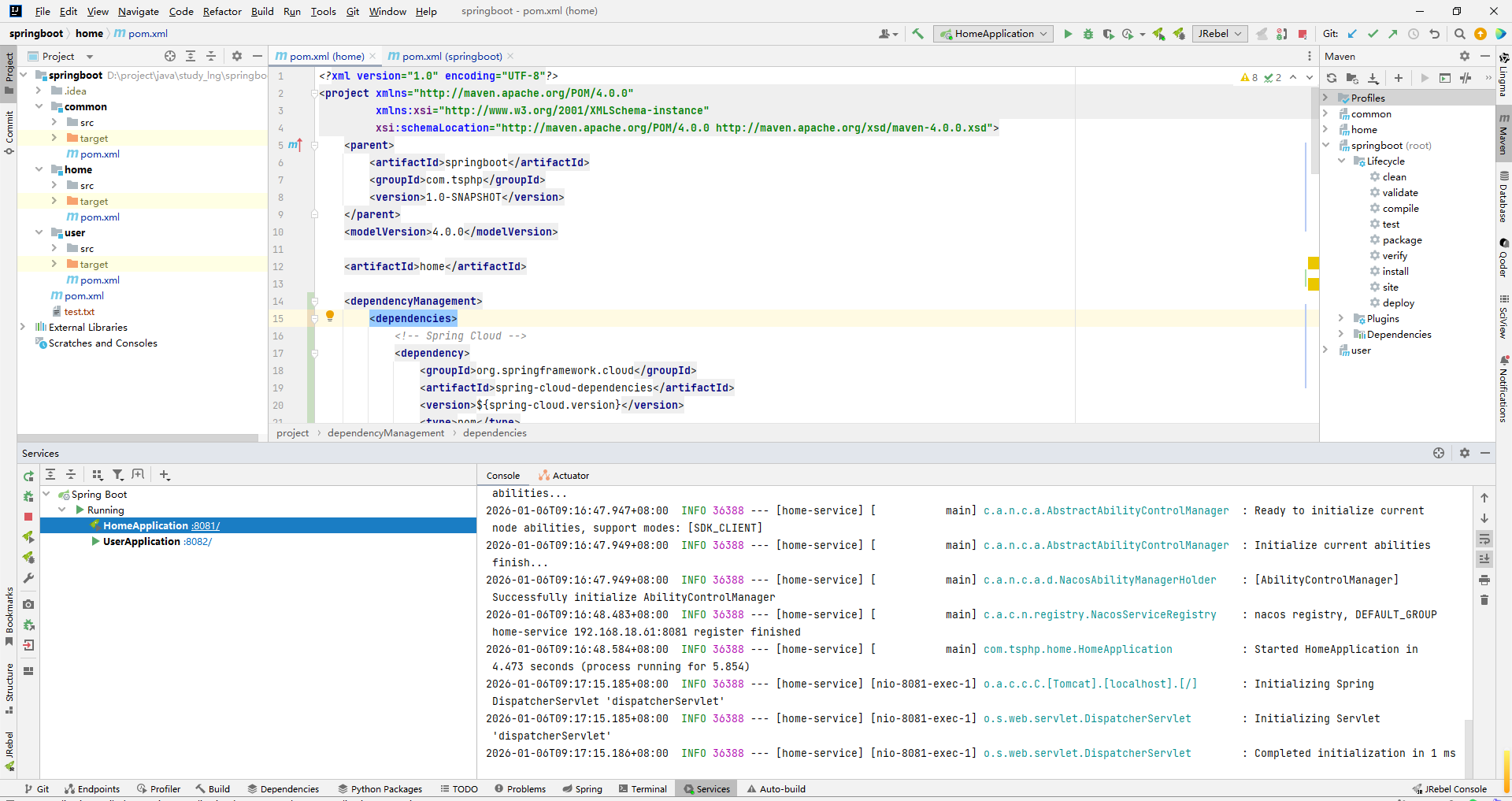This screenshot has height=801, width=1512.
Task: Click yellow warning marker in editor stripe
Action: [x=1314, y=263]
